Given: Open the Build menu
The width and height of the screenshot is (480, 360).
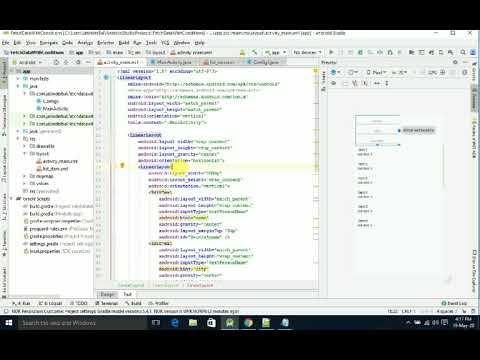Looking at the screenshot, I should [124, 43].
